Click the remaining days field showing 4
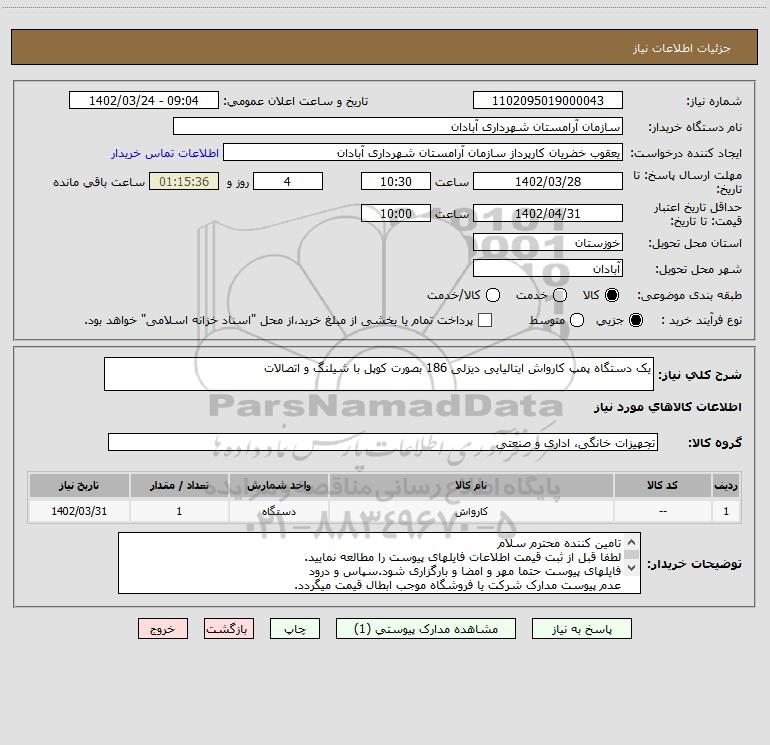This screenshot has width=770, height=745. click(288, 181)
